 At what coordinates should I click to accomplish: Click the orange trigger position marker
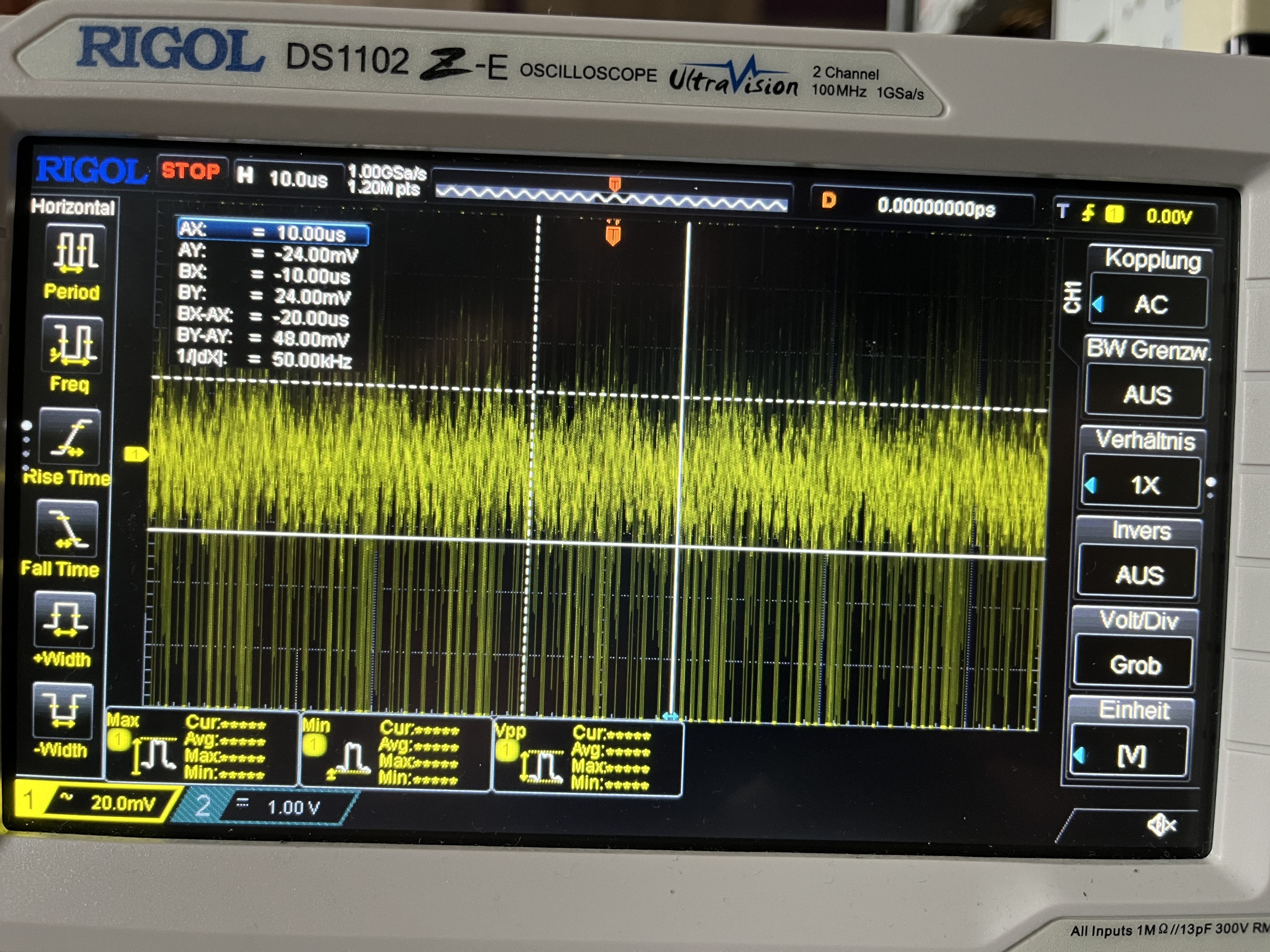click(613, 235)
